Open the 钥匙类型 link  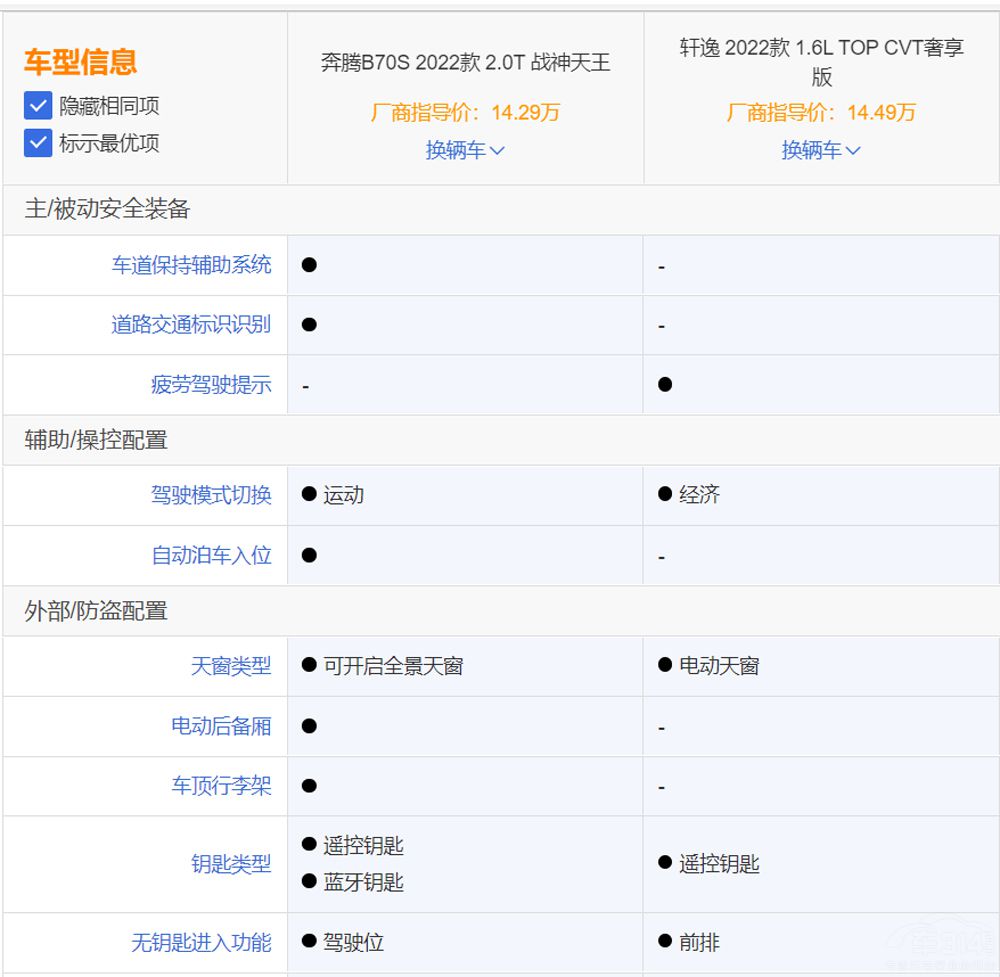(x=231, y=864)
